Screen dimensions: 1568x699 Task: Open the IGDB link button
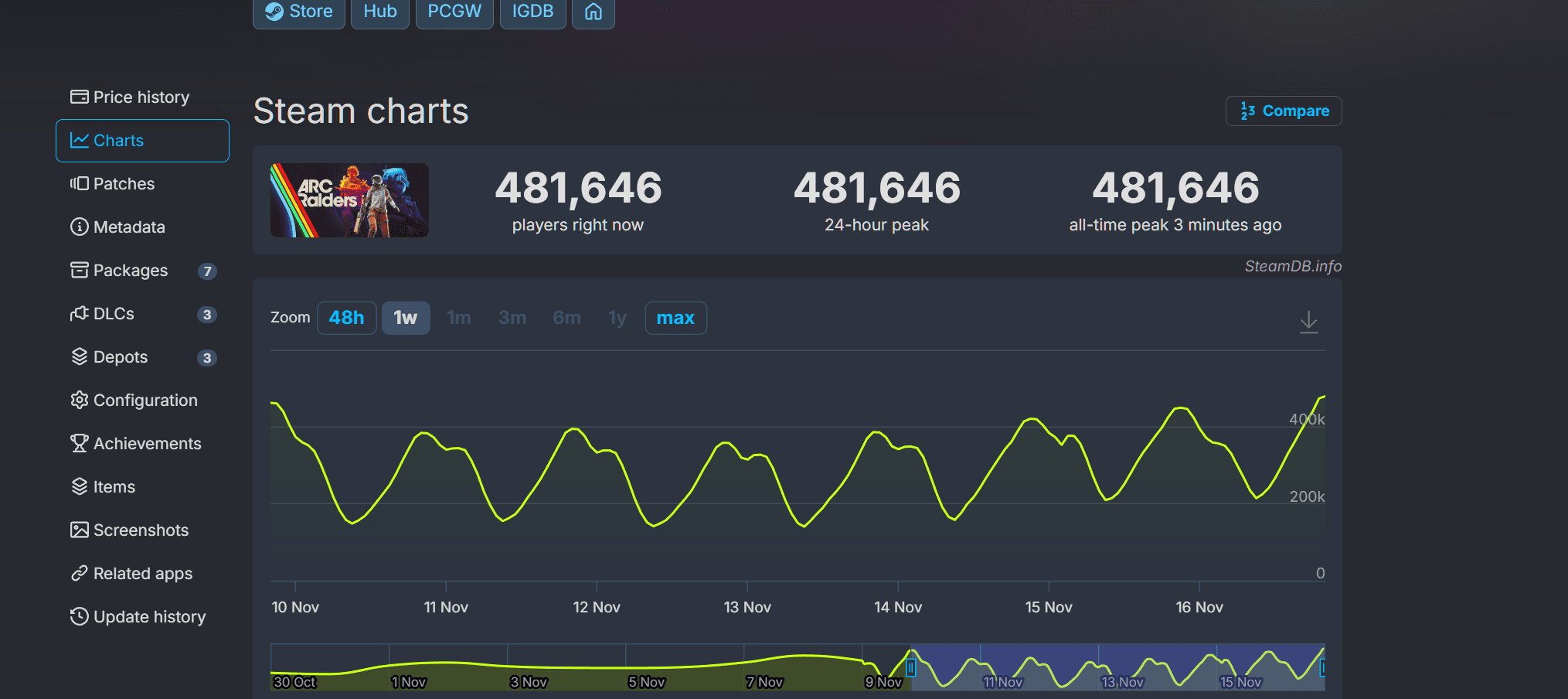[532, 12]
